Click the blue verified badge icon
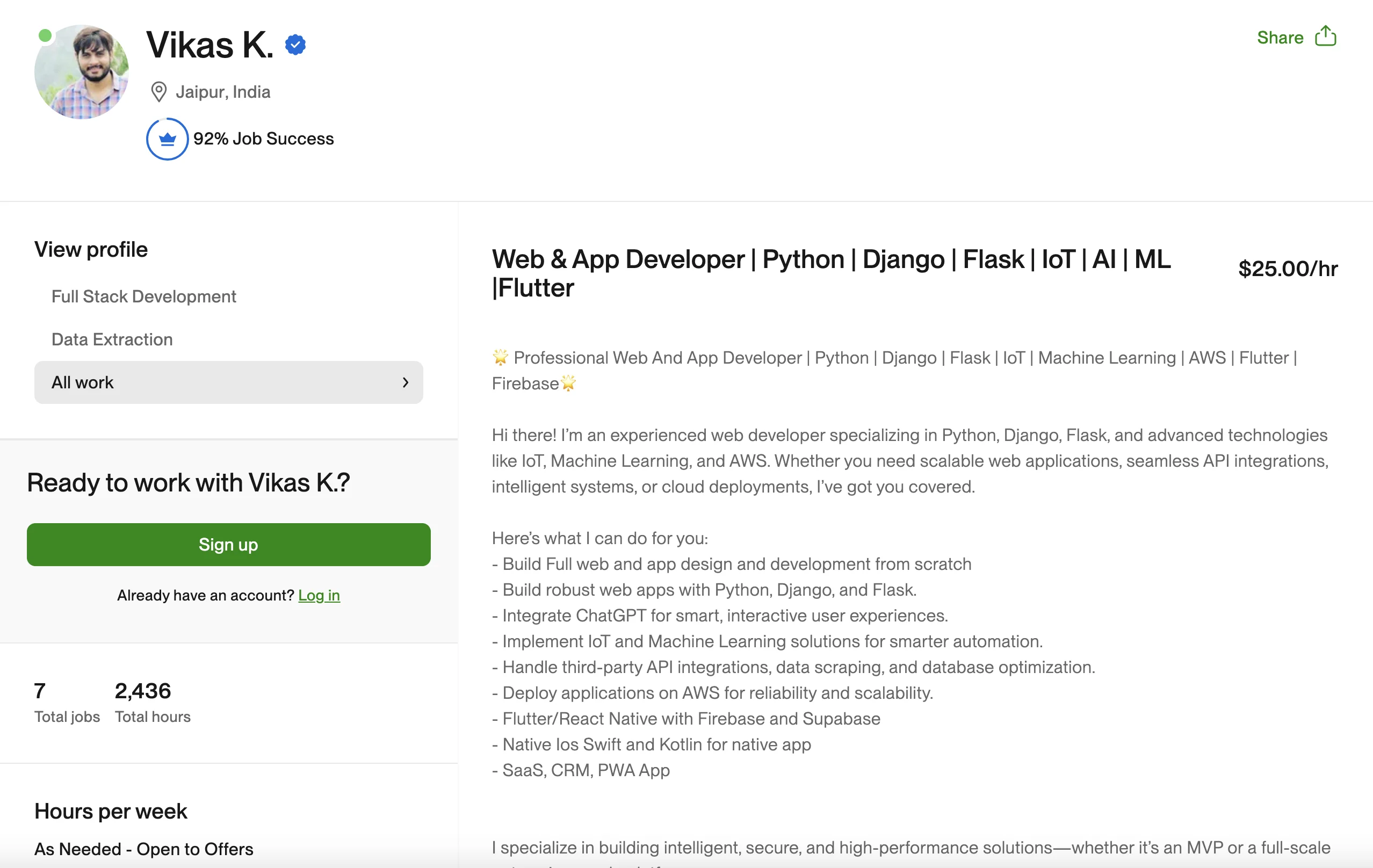The width and height of the screenshot is (1373, 868). [x=295, y=45]
